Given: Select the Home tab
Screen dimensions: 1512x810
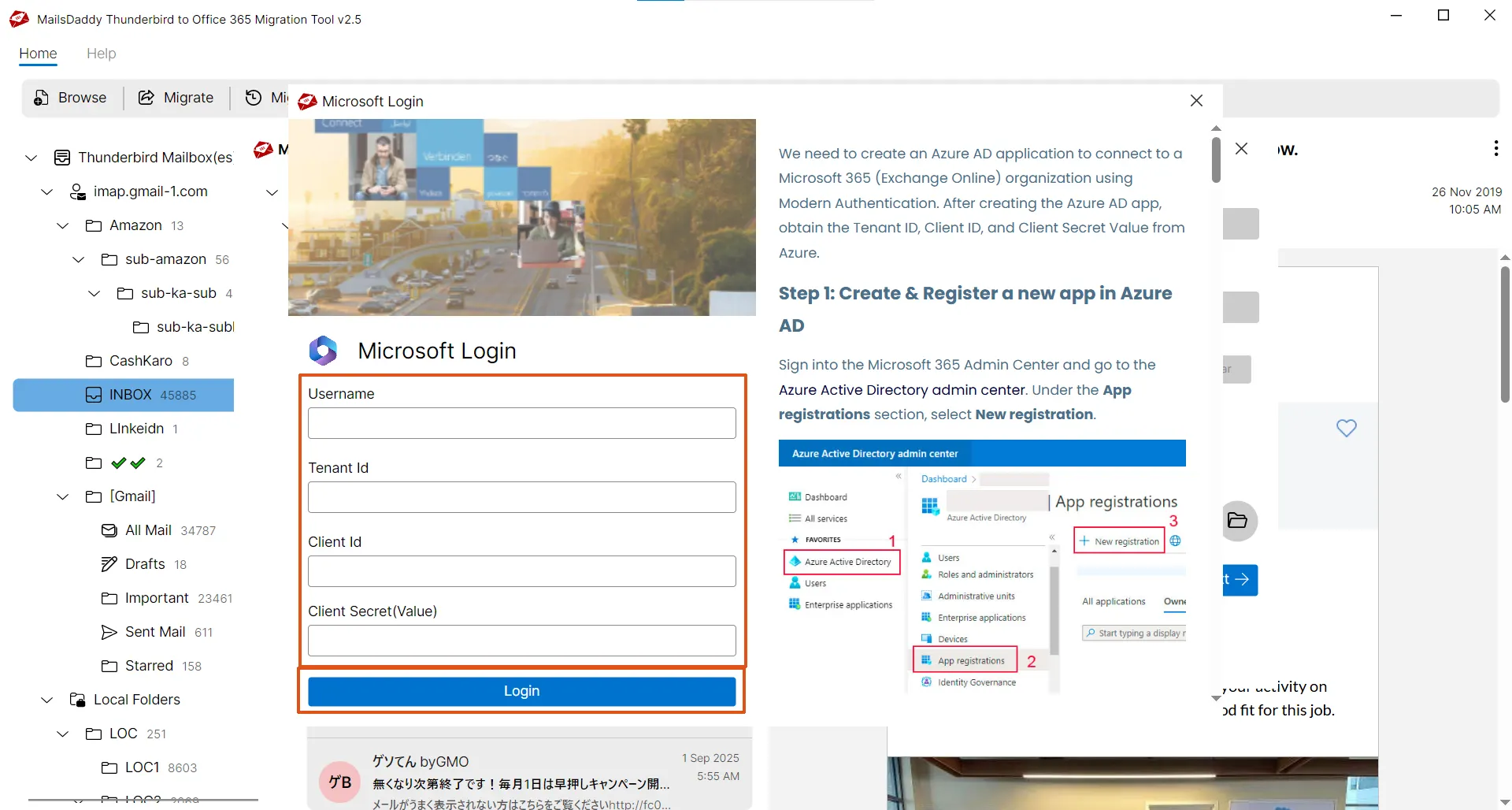Looking at the screenshot, I should (x=37, y=54).
